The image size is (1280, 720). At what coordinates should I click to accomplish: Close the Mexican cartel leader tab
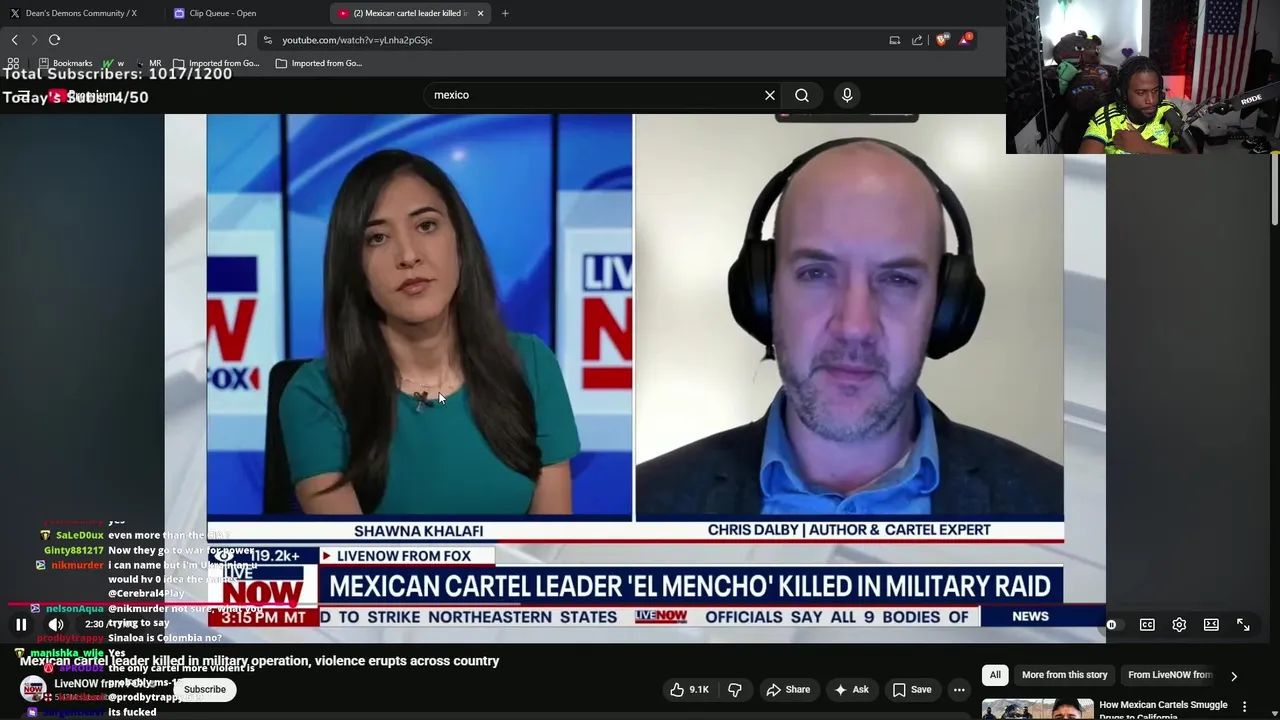[x=480, y=13]
